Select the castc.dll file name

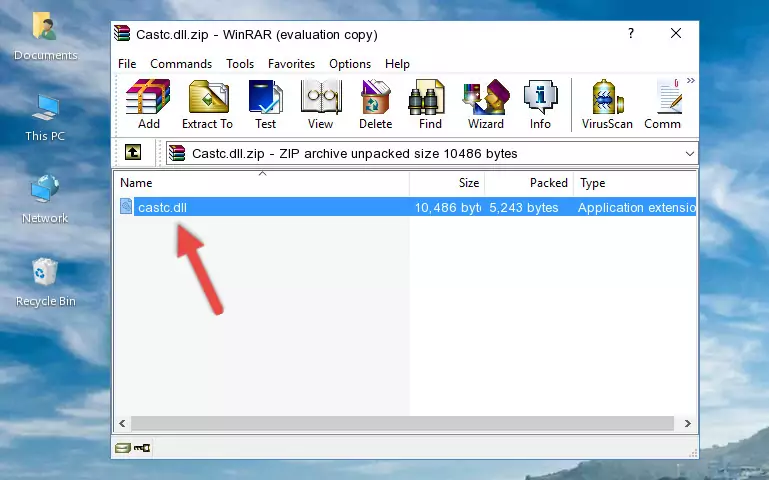point(162,207)
